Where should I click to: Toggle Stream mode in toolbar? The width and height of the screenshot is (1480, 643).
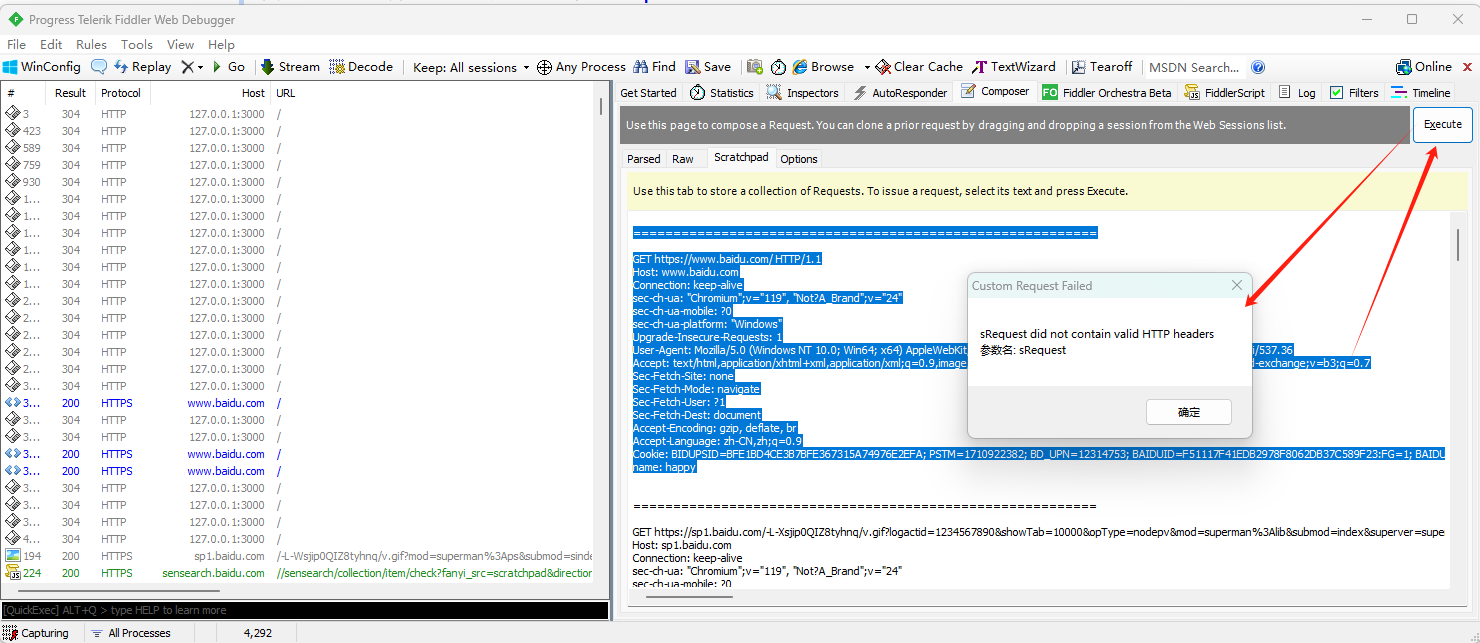(x=290, y=67)
